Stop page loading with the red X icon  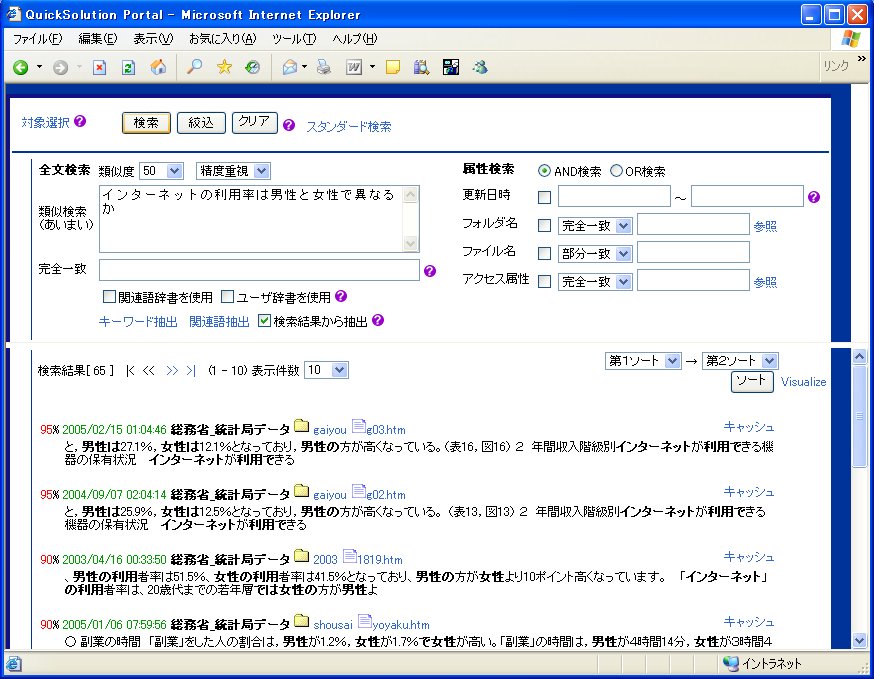99,67
